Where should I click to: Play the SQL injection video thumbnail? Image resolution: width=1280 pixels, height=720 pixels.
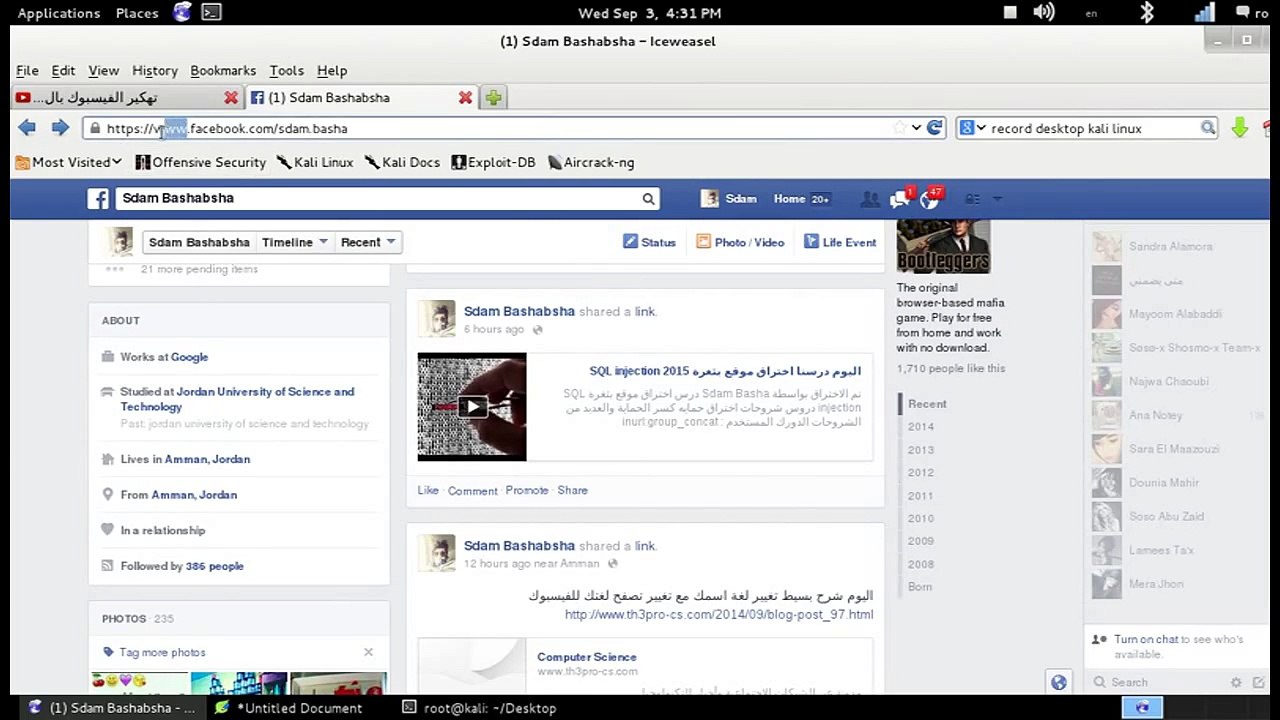tap(472, 406)
